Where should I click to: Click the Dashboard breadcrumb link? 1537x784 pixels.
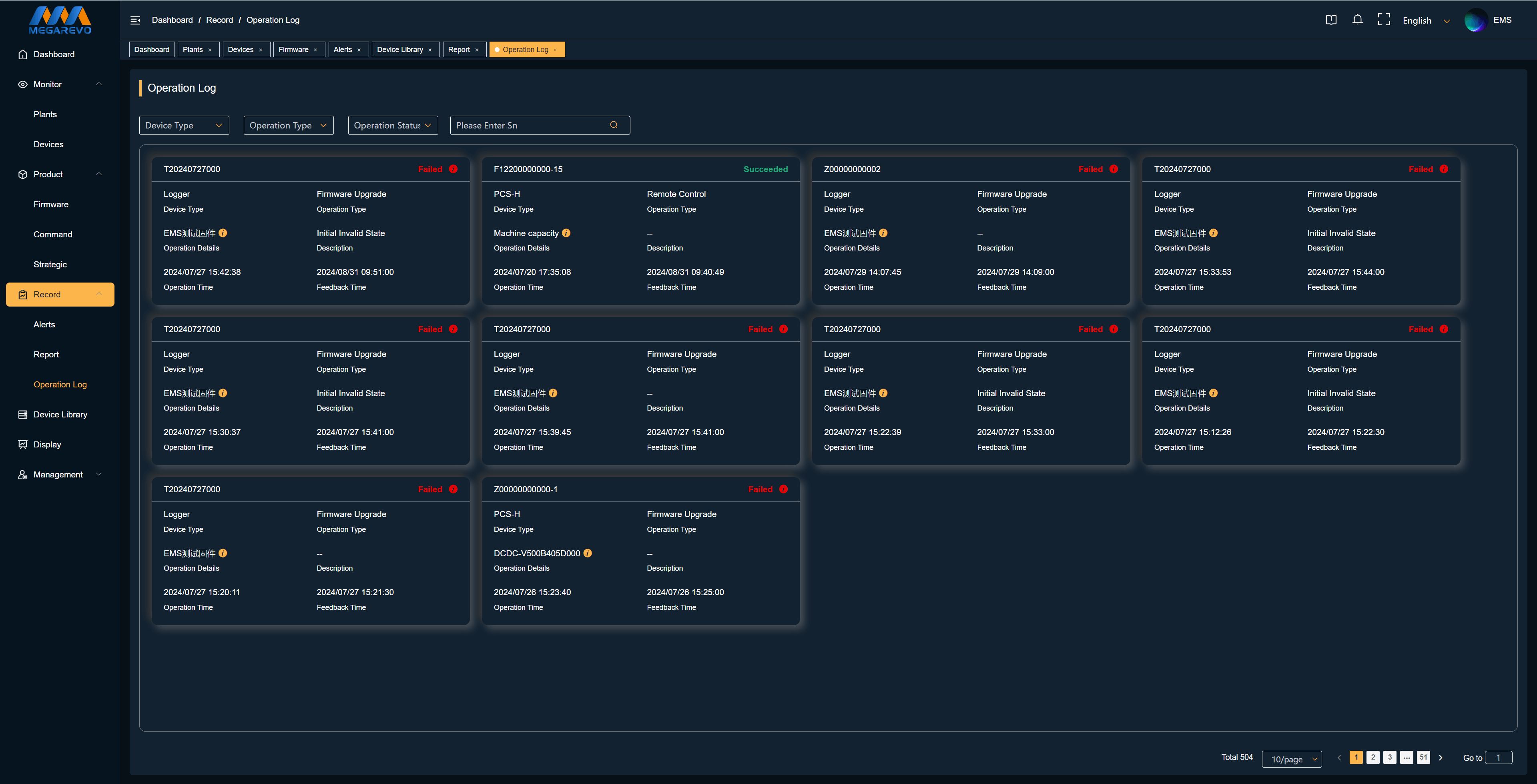(x=173, y=20)
